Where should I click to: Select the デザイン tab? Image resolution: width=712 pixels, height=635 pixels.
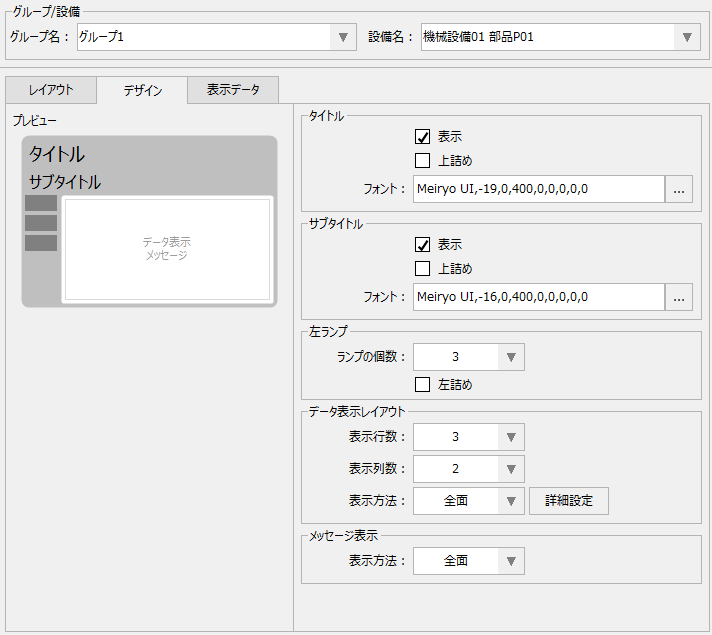142,90
